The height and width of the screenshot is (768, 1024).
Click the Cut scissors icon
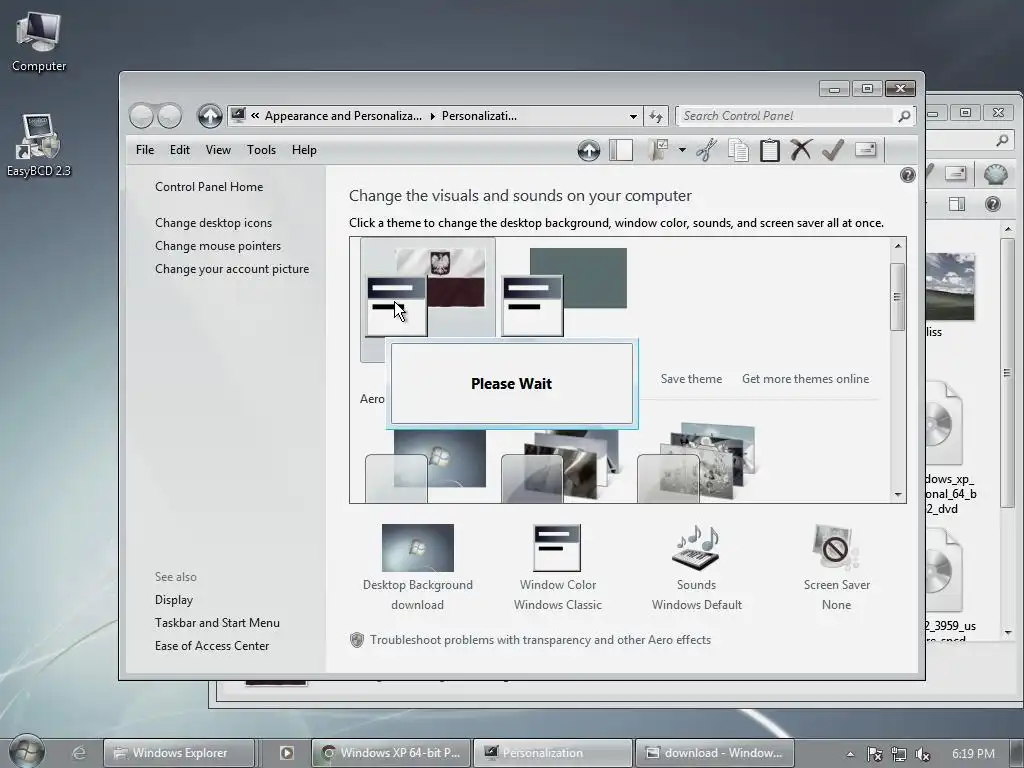(x=706, y=150)
